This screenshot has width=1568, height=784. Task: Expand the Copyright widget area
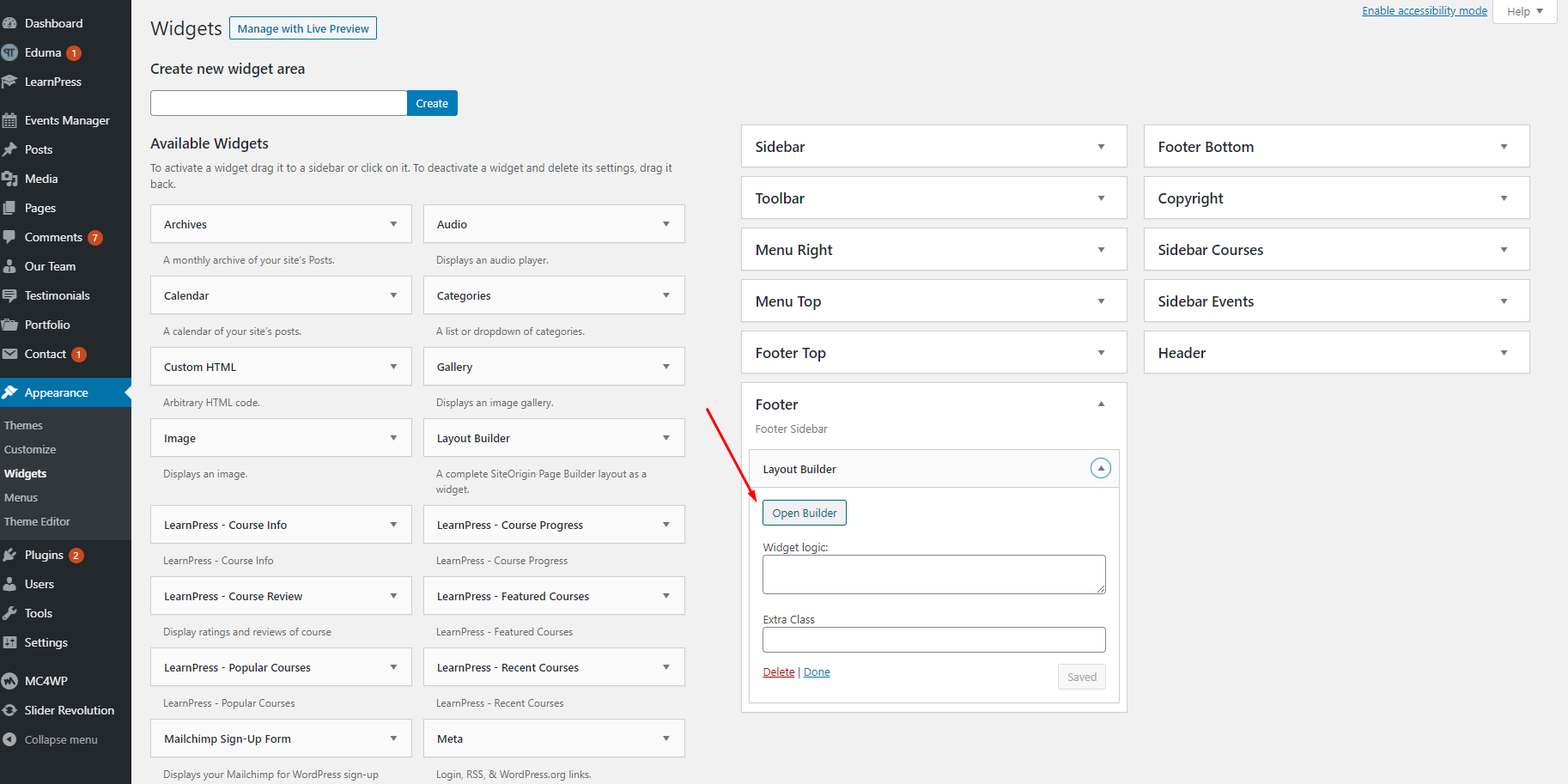pyautogui.click(x=1504, y=198)
